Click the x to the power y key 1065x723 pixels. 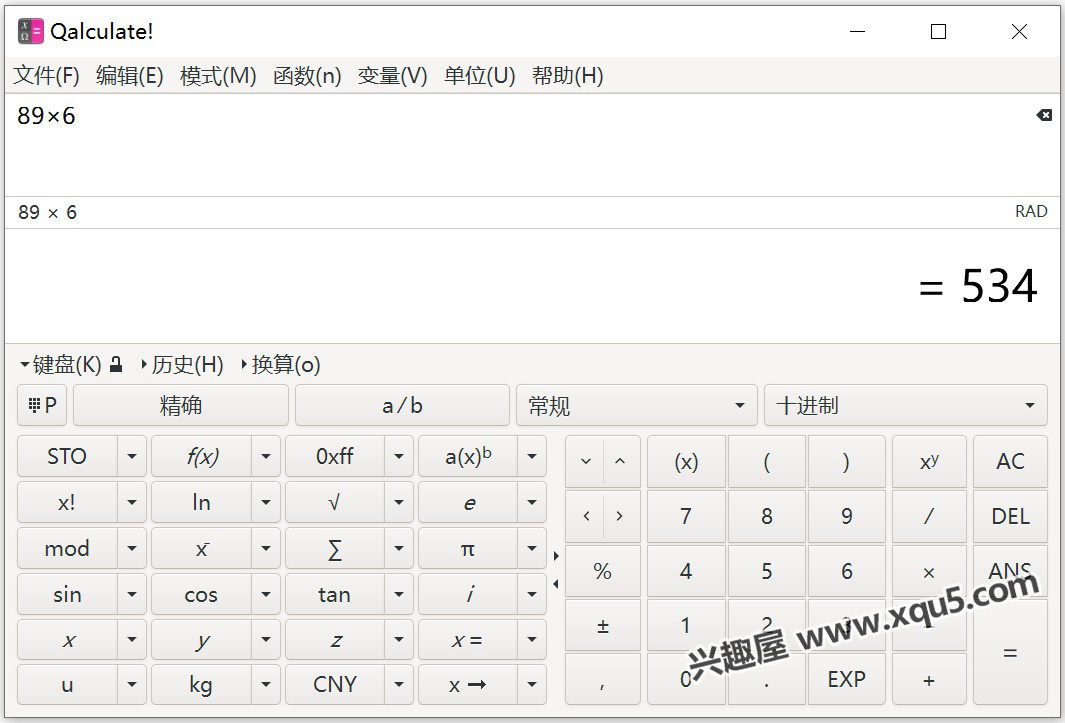(928, 461)
